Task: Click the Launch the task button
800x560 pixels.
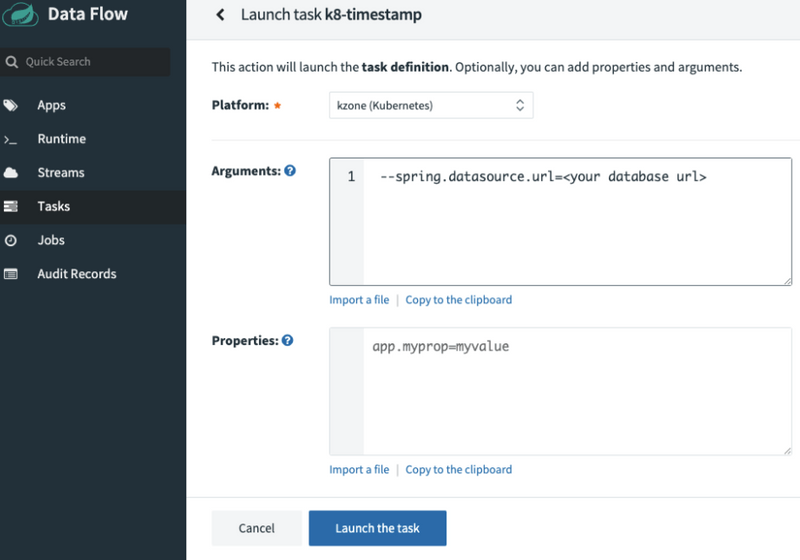Action: [378, 528]
